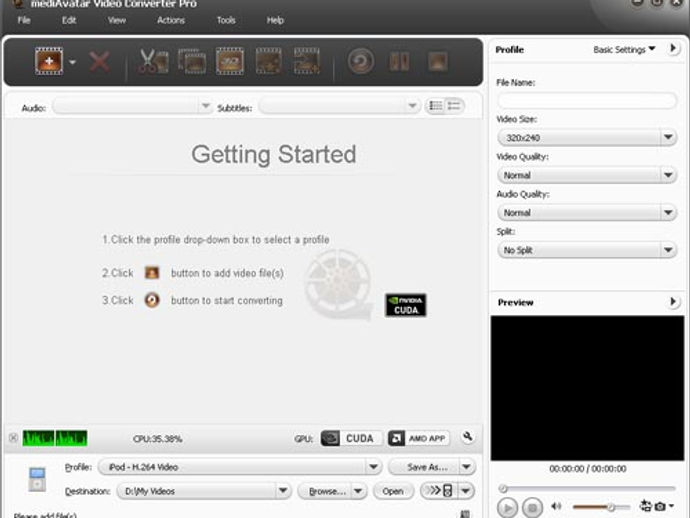Click the green CPU usage graph
The height and width of the screenshot is (518, 690).
55,438
